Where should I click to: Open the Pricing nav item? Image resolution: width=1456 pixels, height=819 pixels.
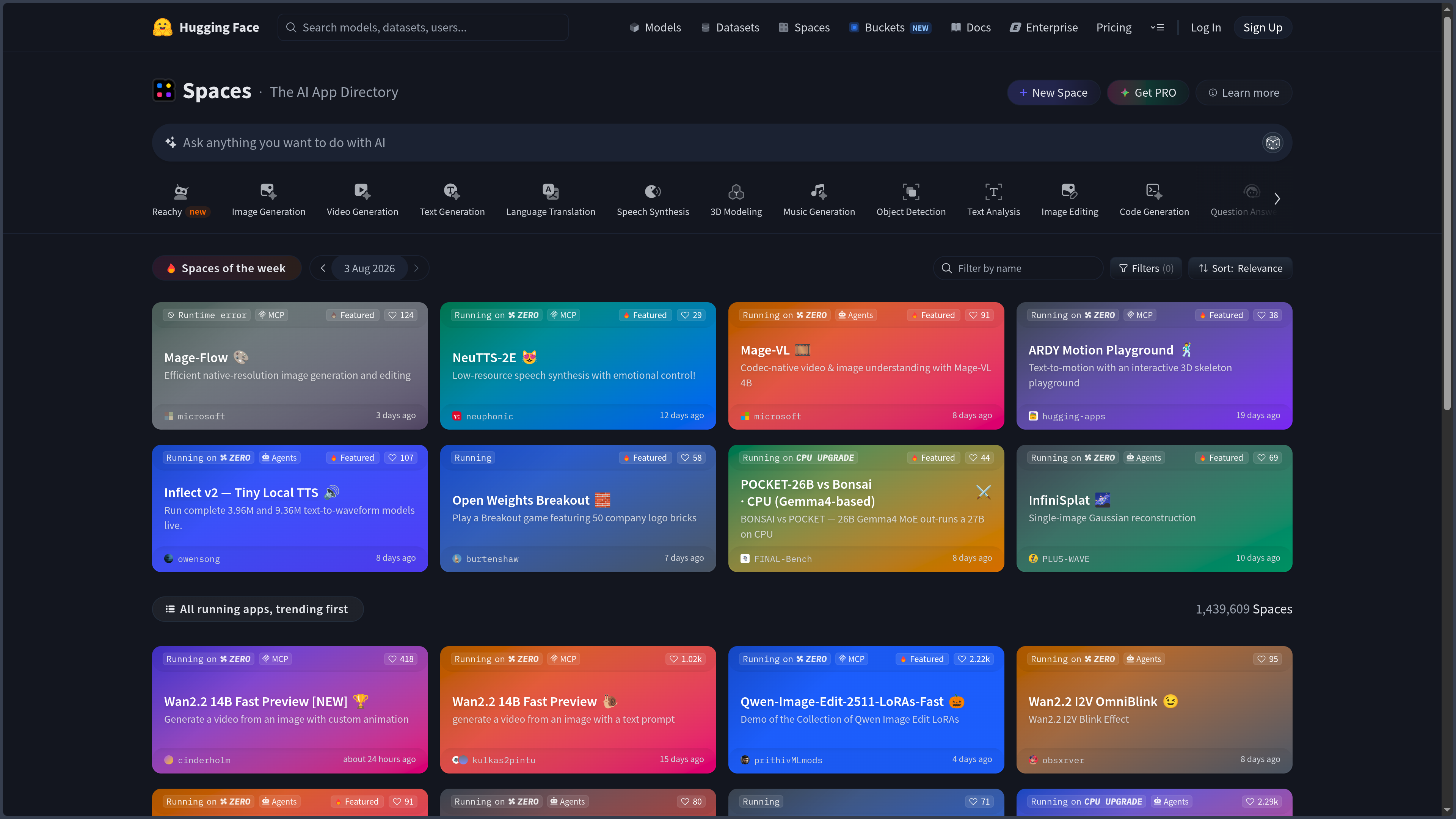coord(1114,27)
